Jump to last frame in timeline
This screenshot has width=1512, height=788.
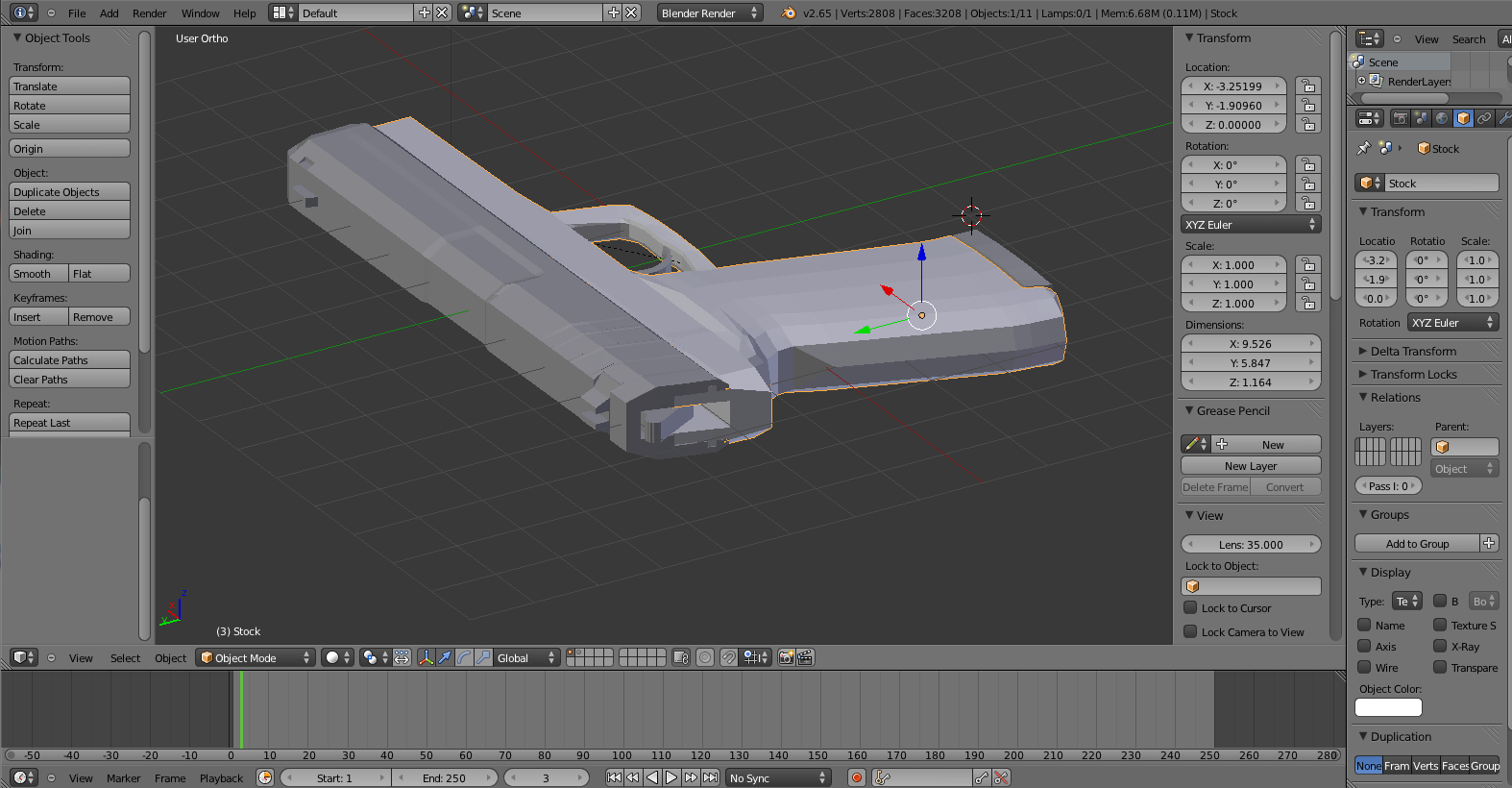pos(710,777)
